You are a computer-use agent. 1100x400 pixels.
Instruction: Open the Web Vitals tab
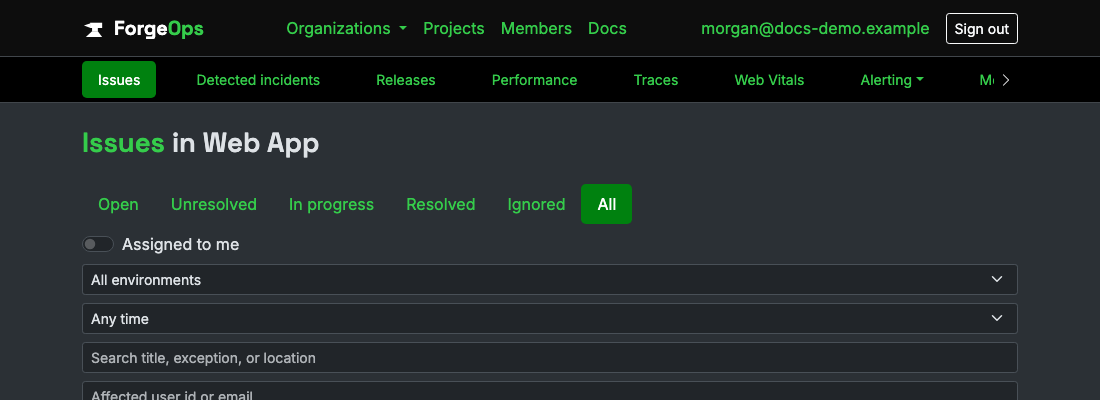(x=769, y=80)
